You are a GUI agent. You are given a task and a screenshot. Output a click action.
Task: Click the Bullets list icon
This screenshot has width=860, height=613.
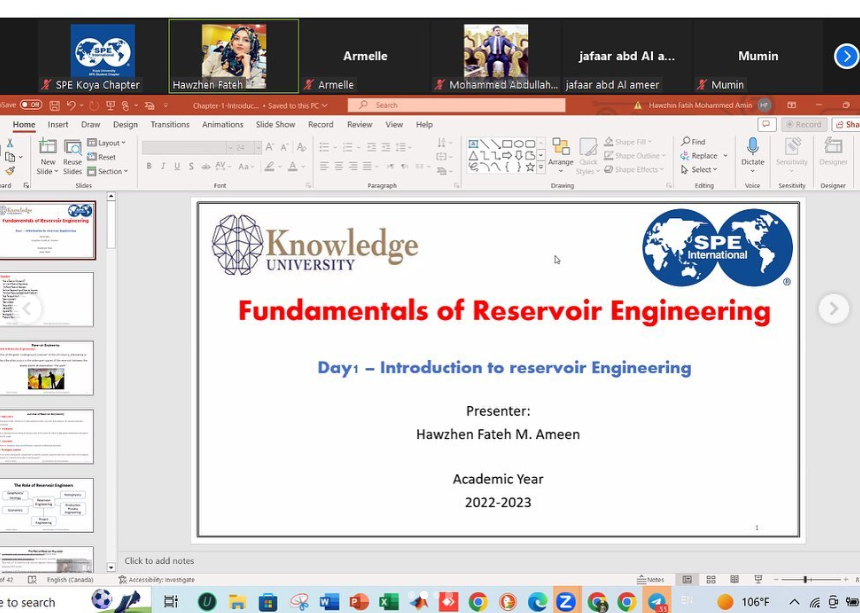pos(324,147)
